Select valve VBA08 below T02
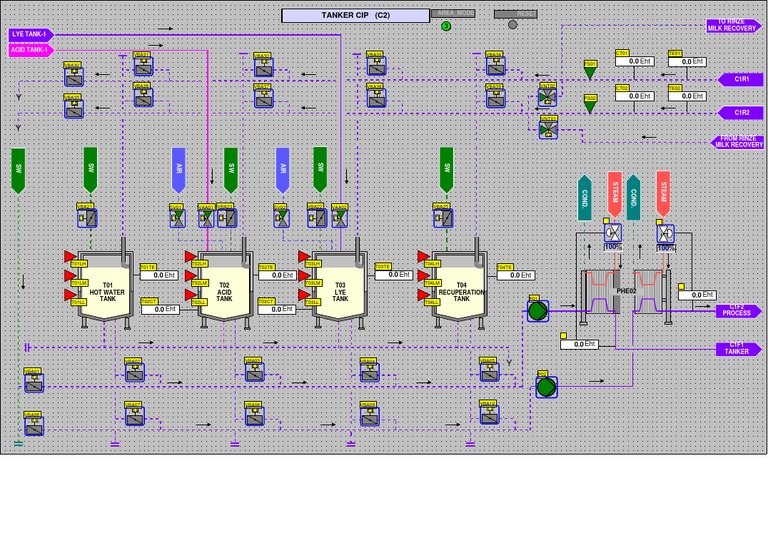Image resolution: width=768 pixels, height=543 pixels. pos(255,416)
